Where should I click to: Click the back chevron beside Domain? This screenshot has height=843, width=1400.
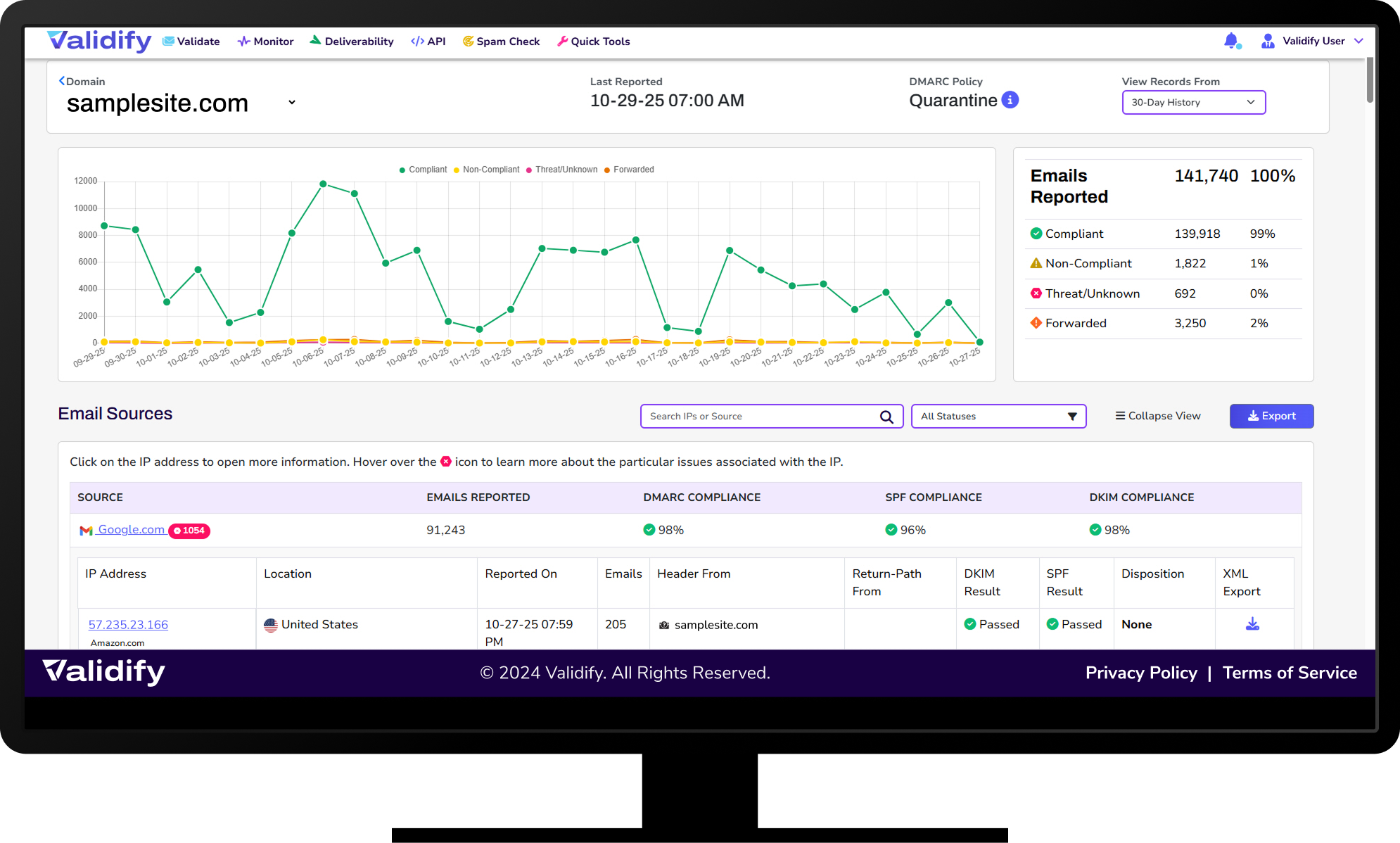click(x=62, y=81)
